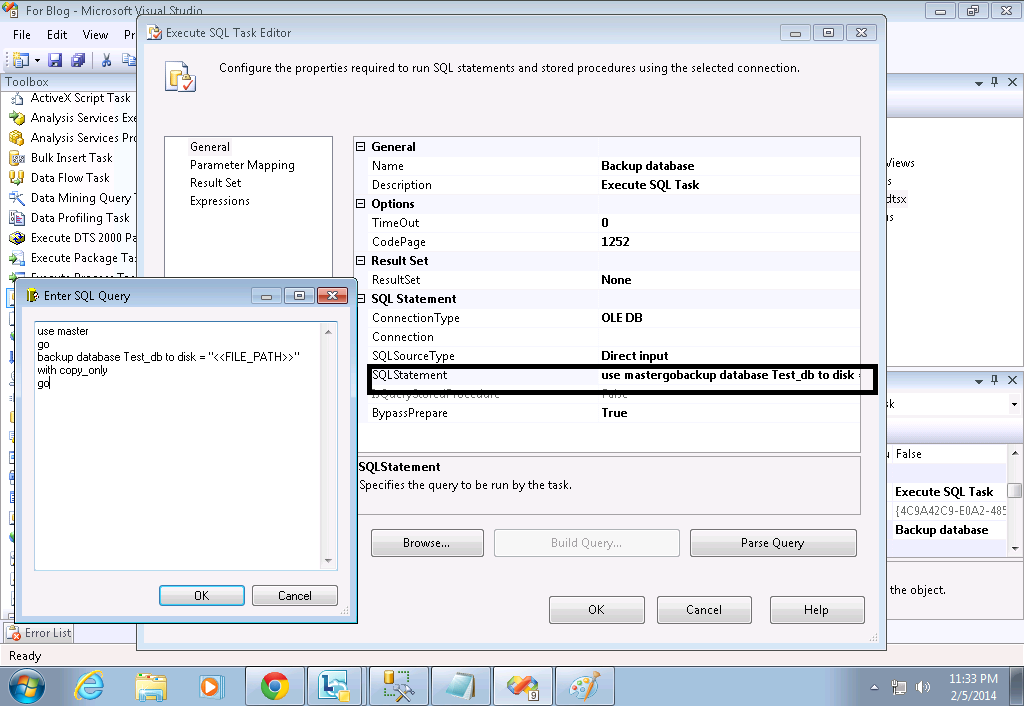
Task: Click the Parse Query button
Action: [773, 543]
